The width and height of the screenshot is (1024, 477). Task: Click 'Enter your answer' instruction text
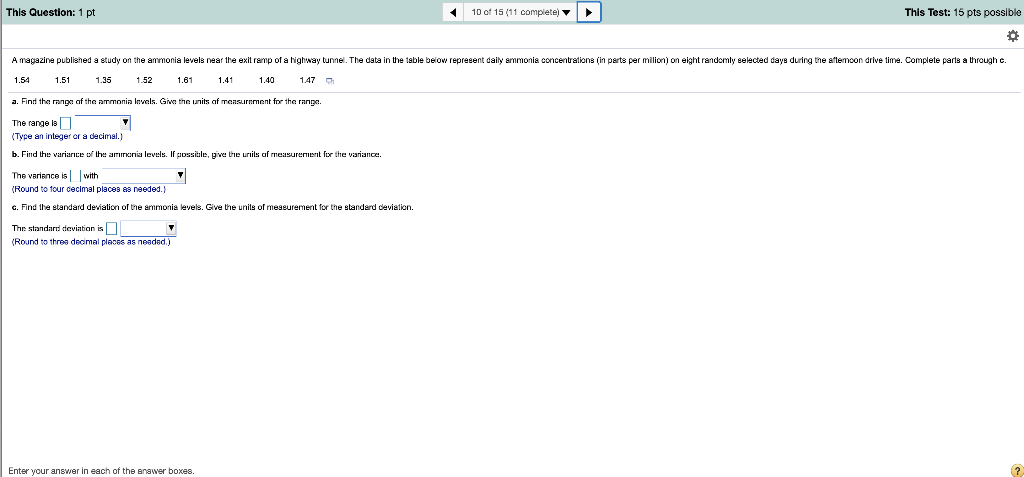tap(101, 470)
